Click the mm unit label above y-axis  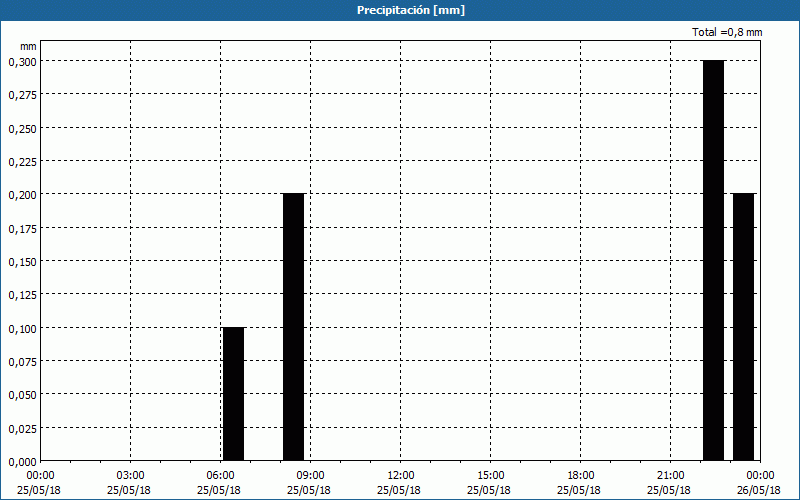[x=28, y=46]
